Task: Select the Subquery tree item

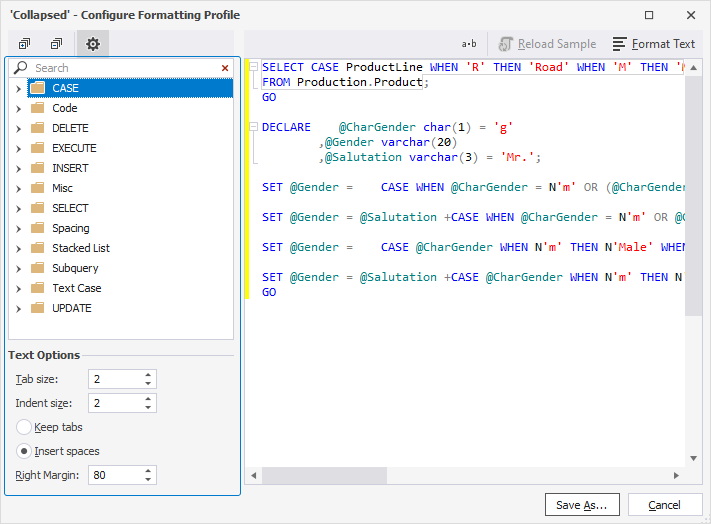Action: click(x=75, y=268)
